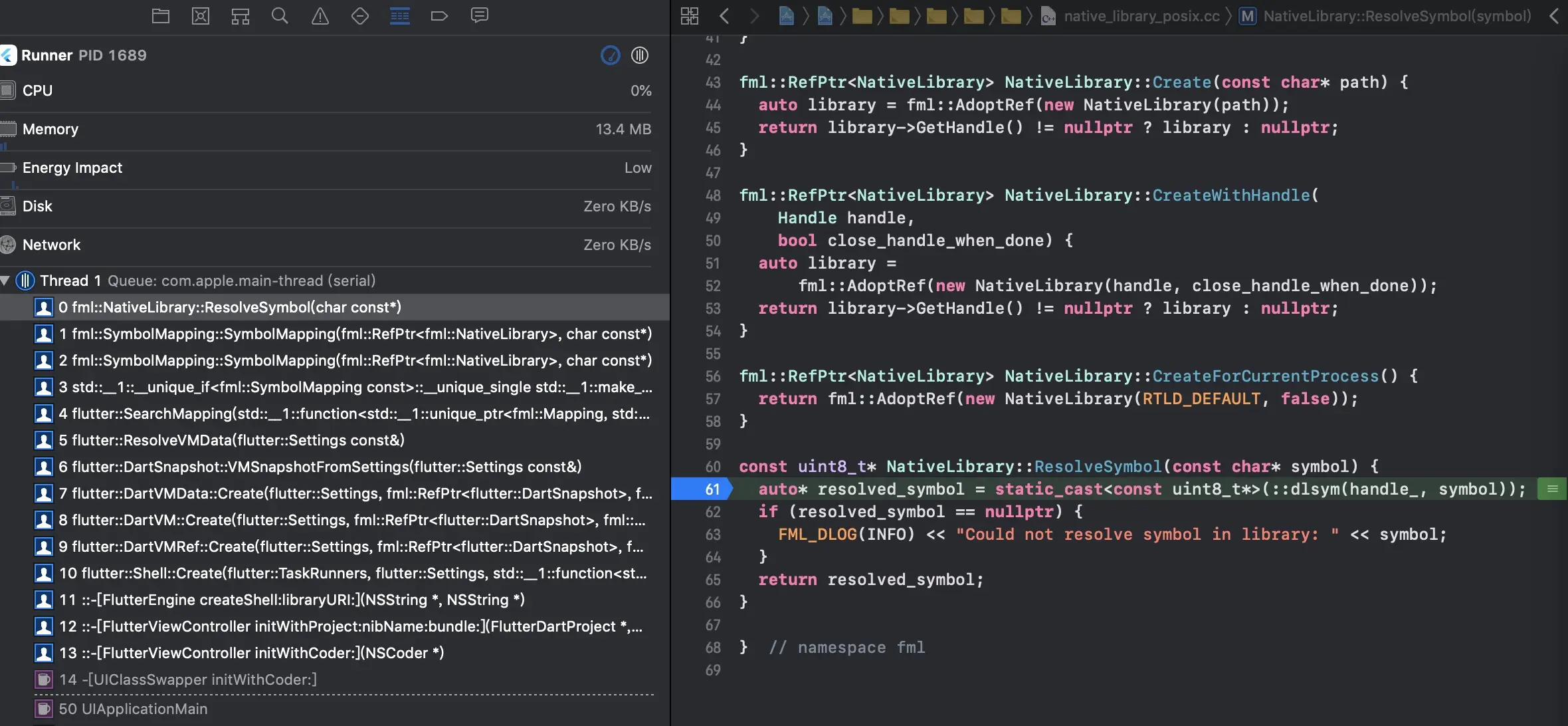Viewport: 1568px width, 726px height.
Task: Click the blue gauge icon beside Runner
Action: click(611, 55)
